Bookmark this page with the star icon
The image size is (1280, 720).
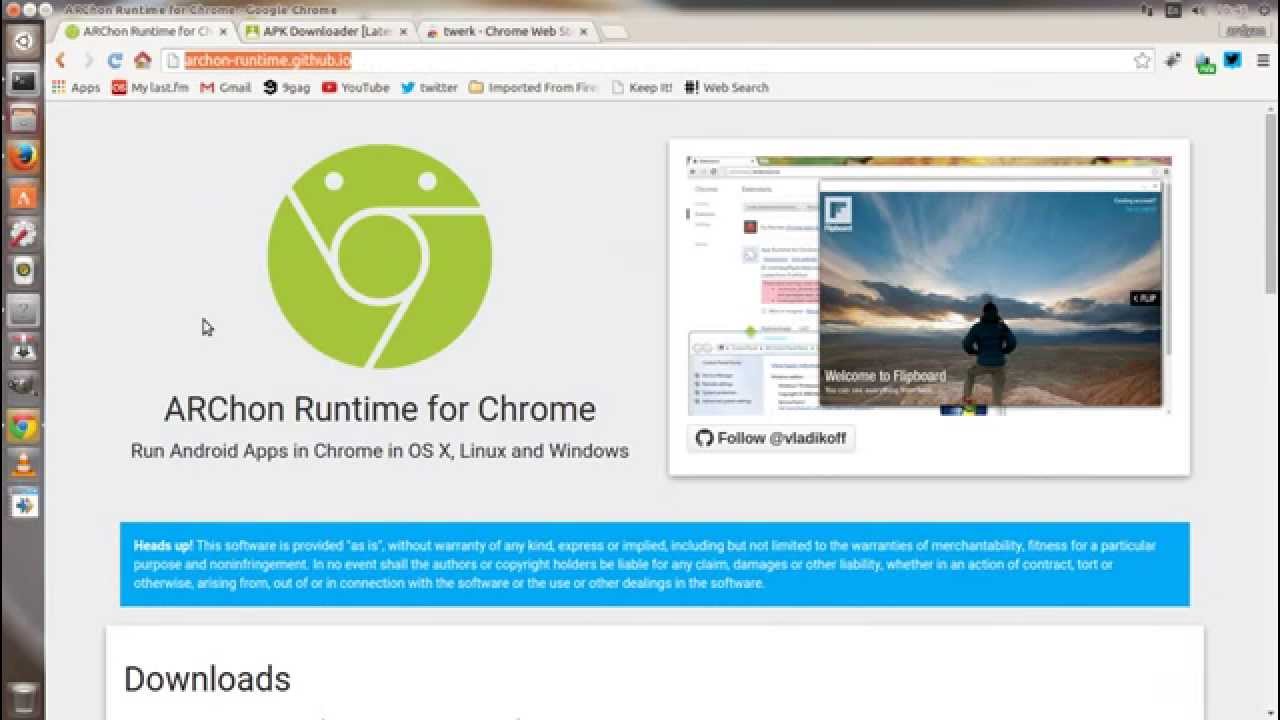coord(1142,61)
